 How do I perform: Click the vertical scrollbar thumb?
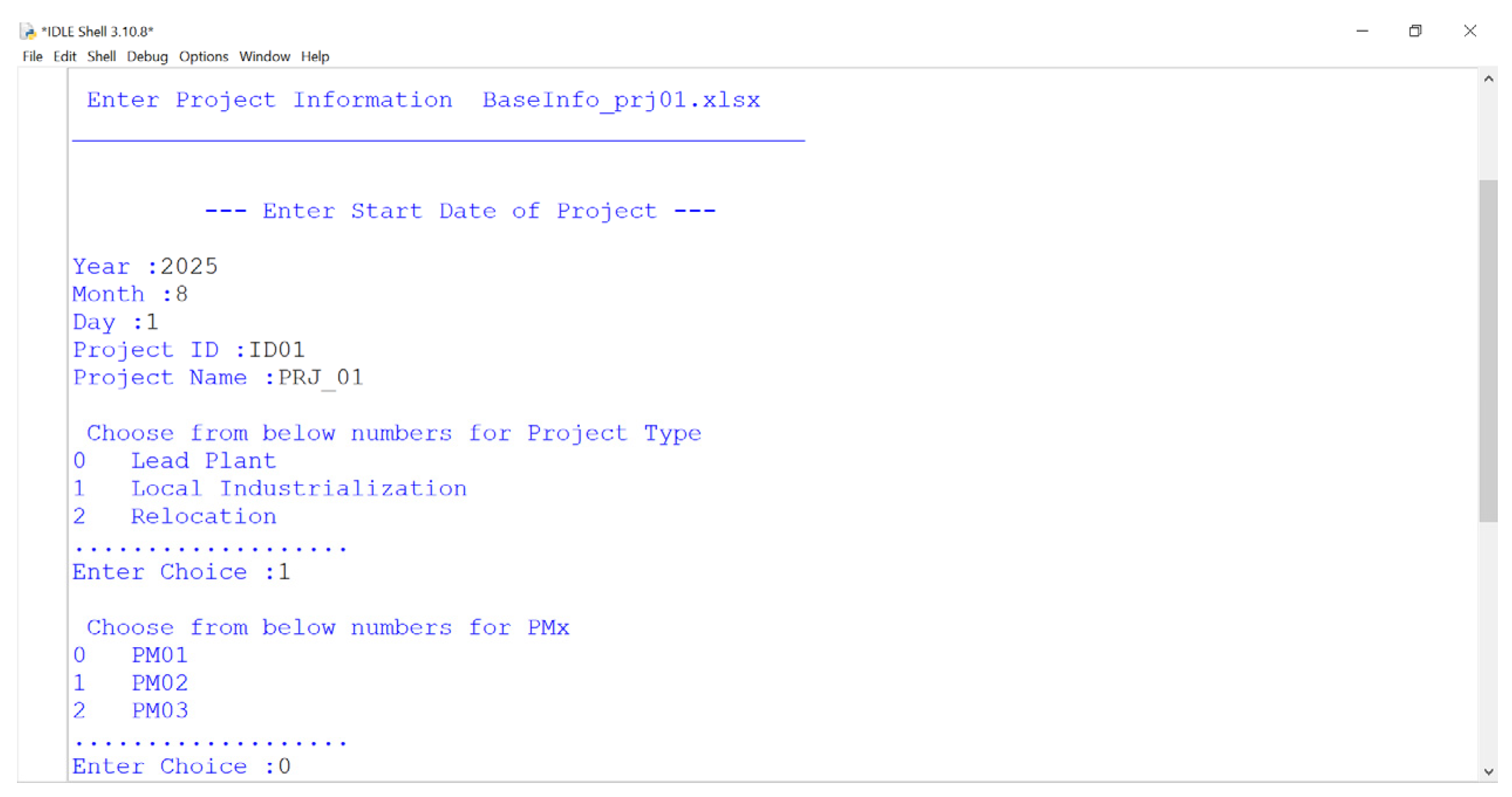pos(1488,350)
